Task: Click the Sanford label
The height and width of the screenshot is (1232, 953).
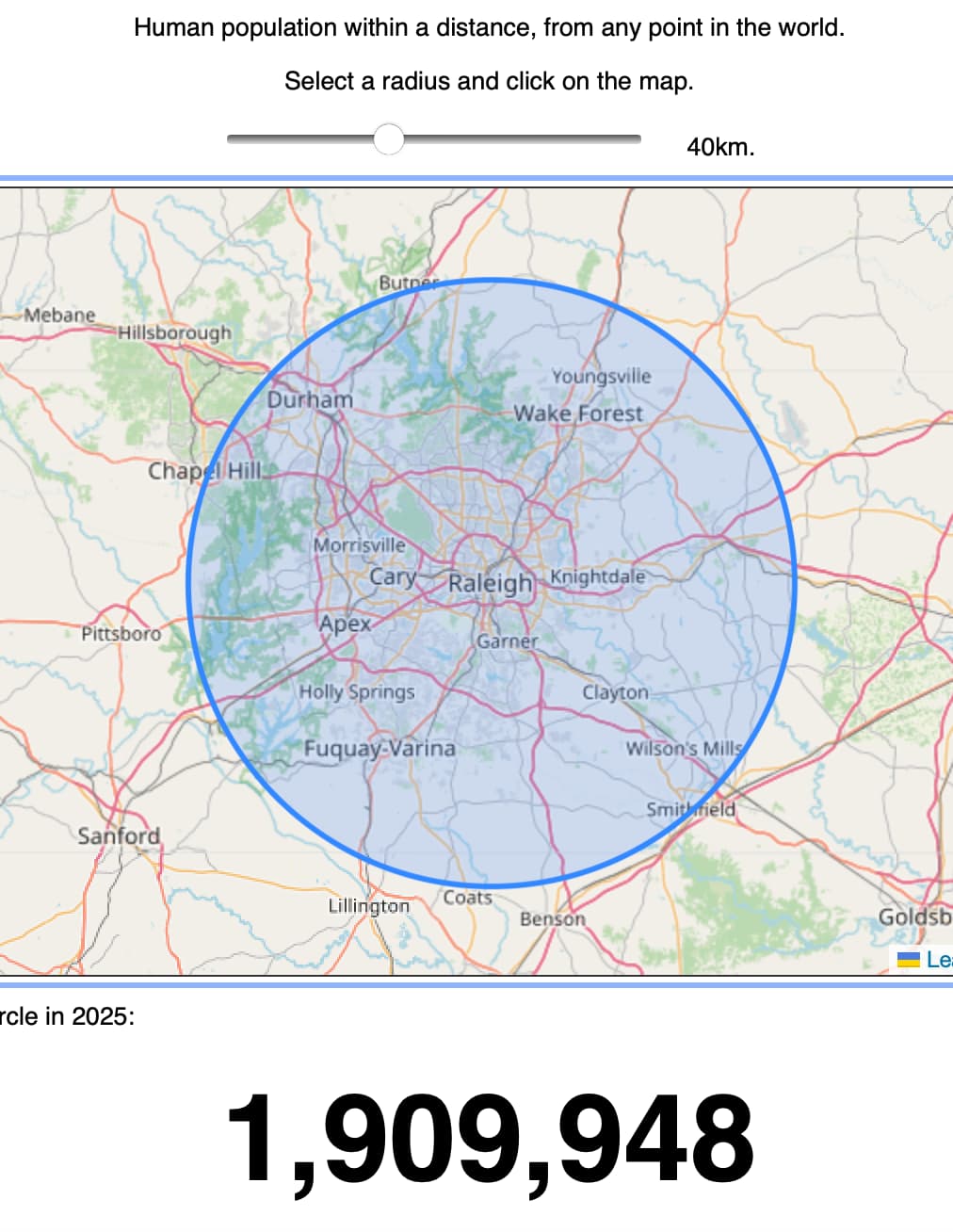Action: [x=119, y=835]
